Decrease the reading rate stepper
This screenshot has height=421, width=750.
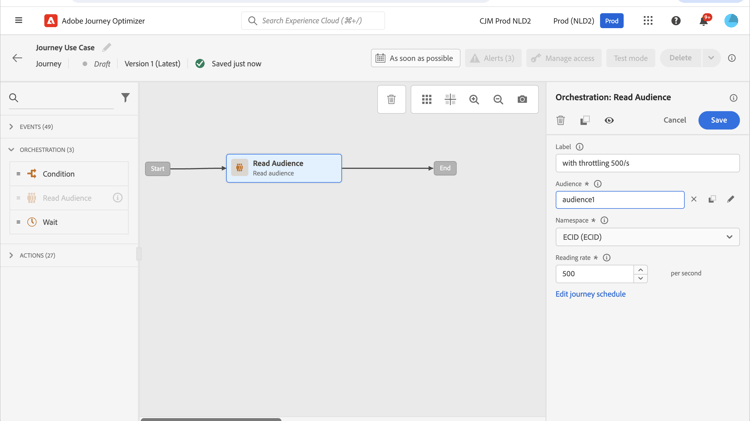pyautogui.click(x=640, y=278)
